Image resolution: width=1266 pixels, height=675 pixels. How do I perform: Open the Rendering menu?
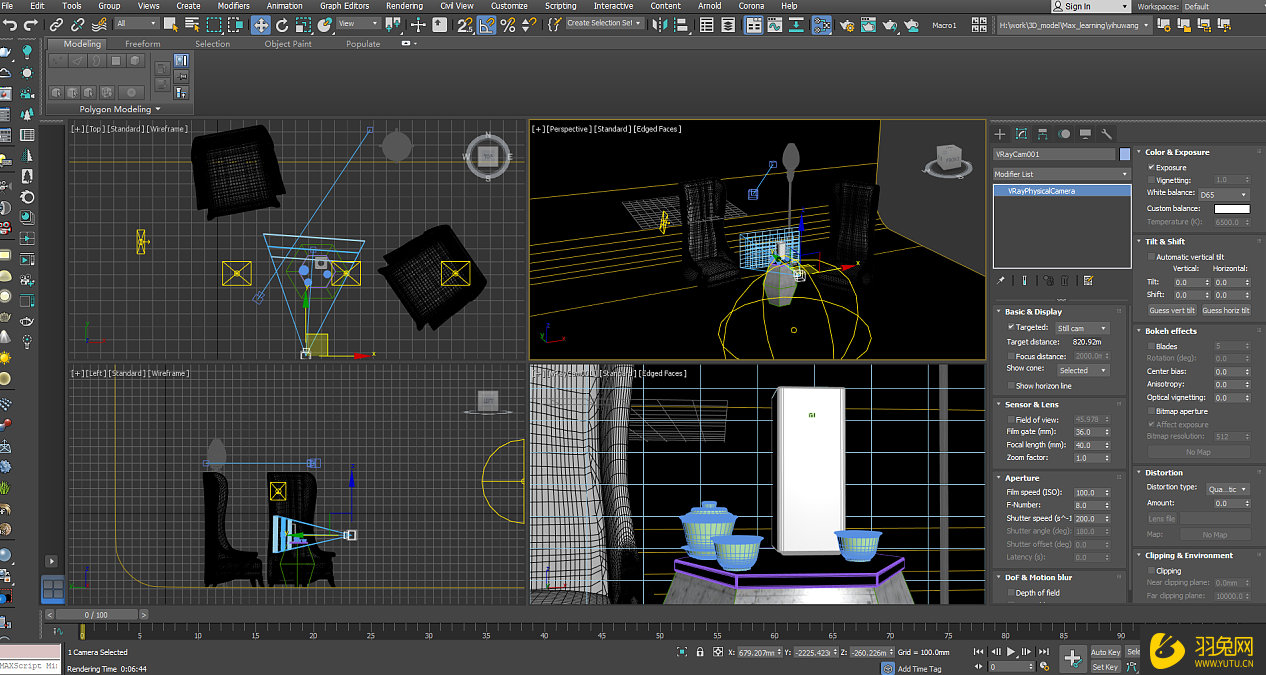405,5
